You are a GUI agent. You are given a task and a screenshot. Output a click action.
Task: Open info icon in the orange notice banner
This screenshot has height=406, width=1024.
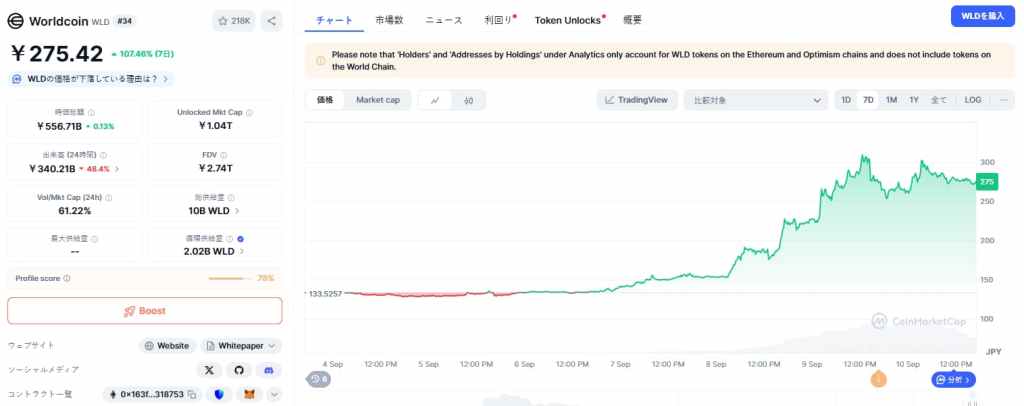point(321,61)
